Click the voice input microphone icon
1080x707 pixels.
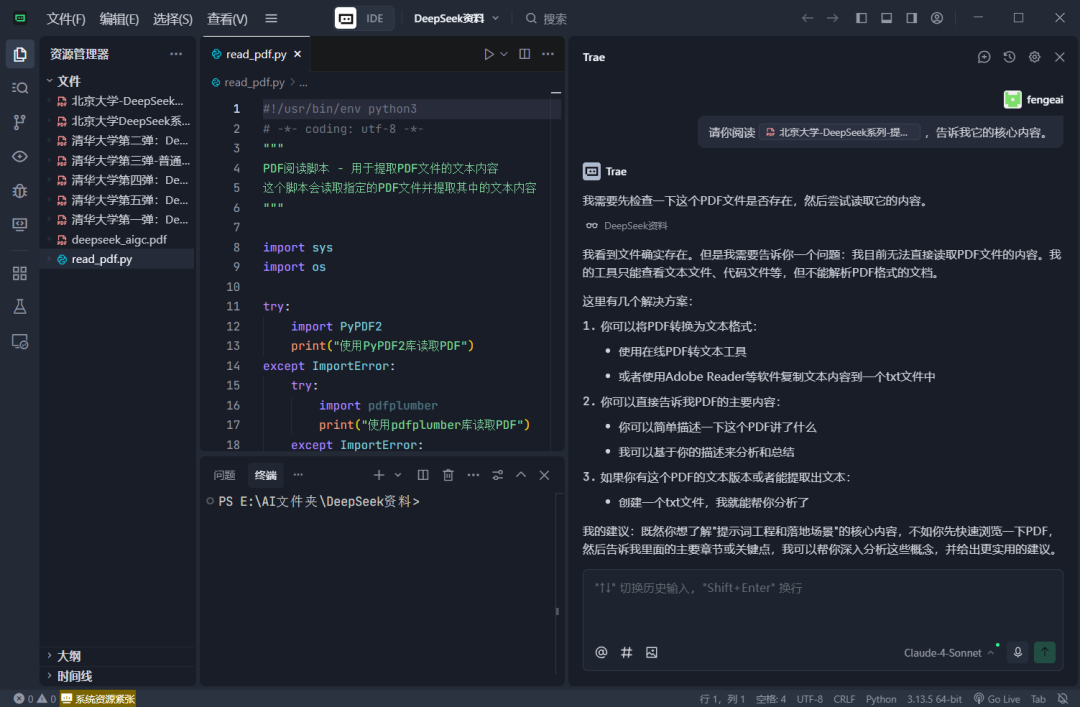1018,652
